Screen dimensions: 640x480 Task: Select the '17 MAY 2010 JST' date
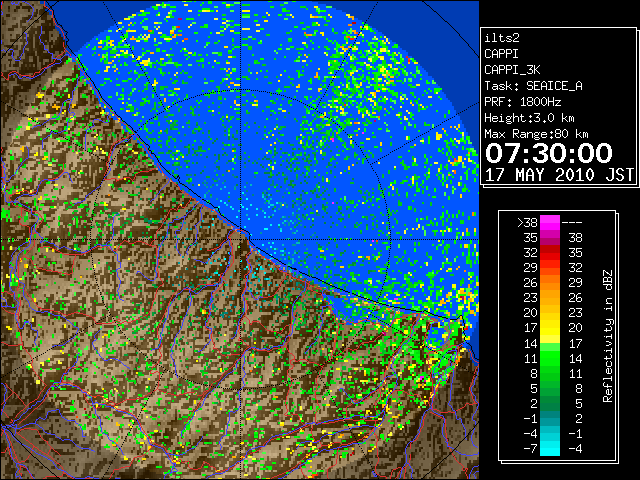pos(559,175)
